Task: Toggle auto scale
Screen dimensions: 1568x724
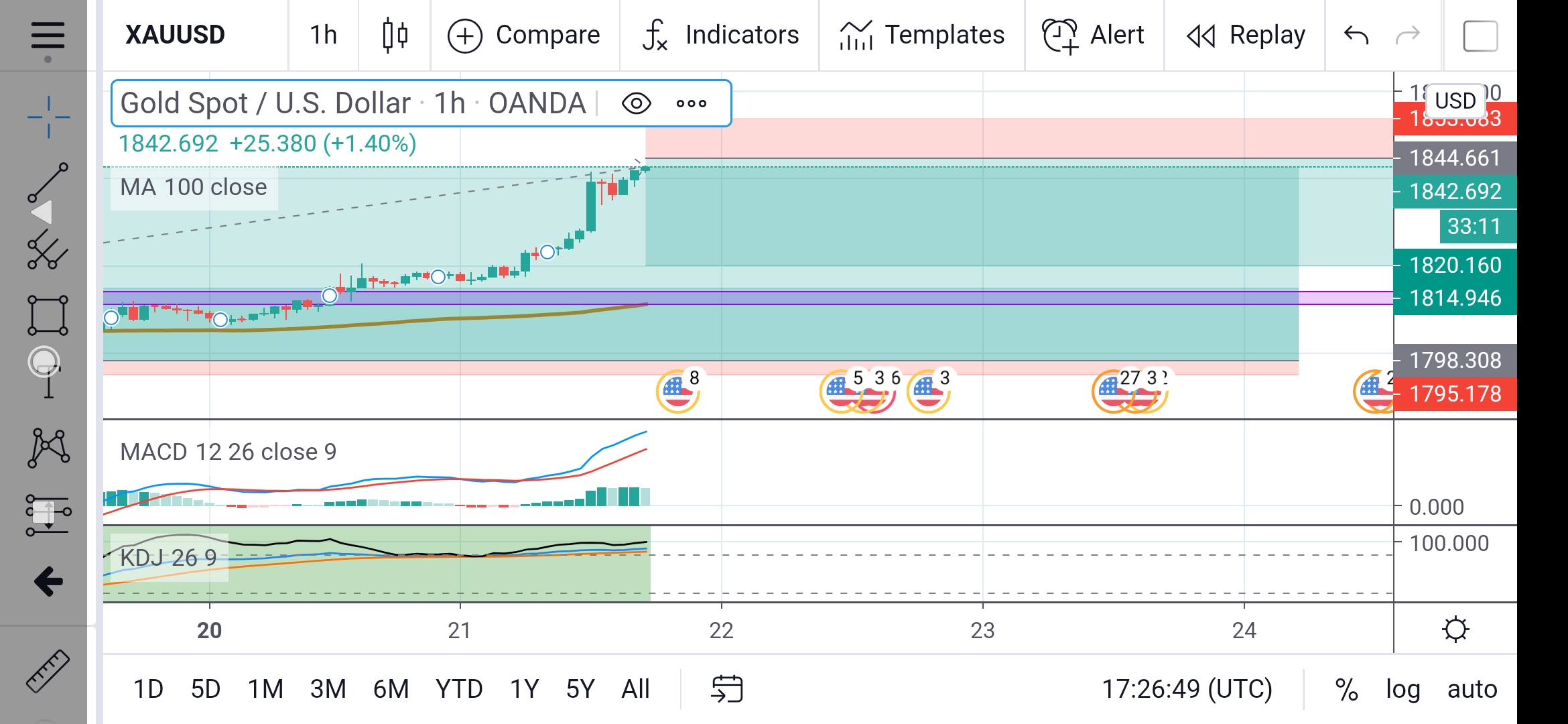Action: pyautogui.click(x=1472, y=689)
